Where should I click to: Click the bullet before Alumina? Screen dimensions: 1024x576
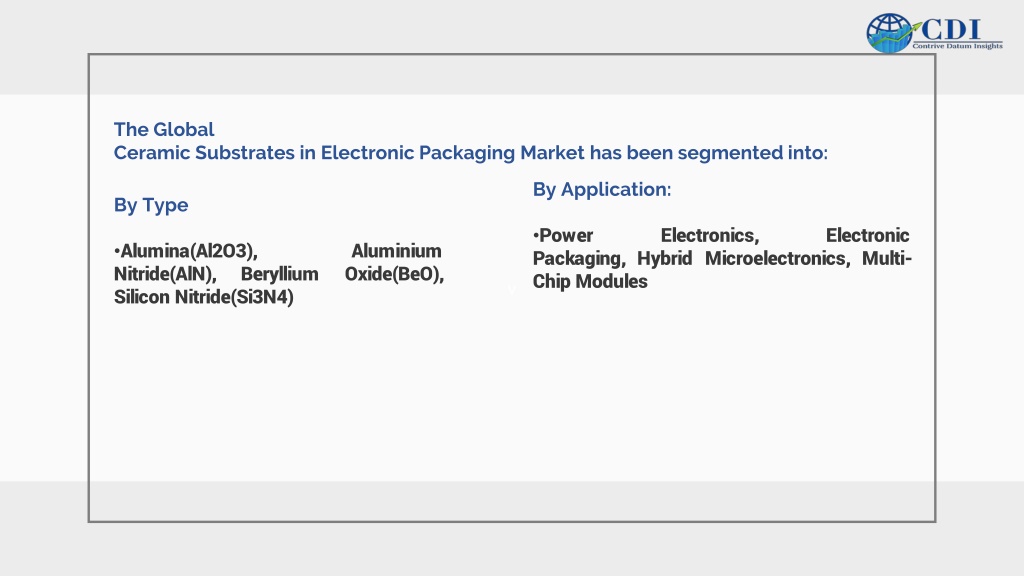click(x=117, y=251)
